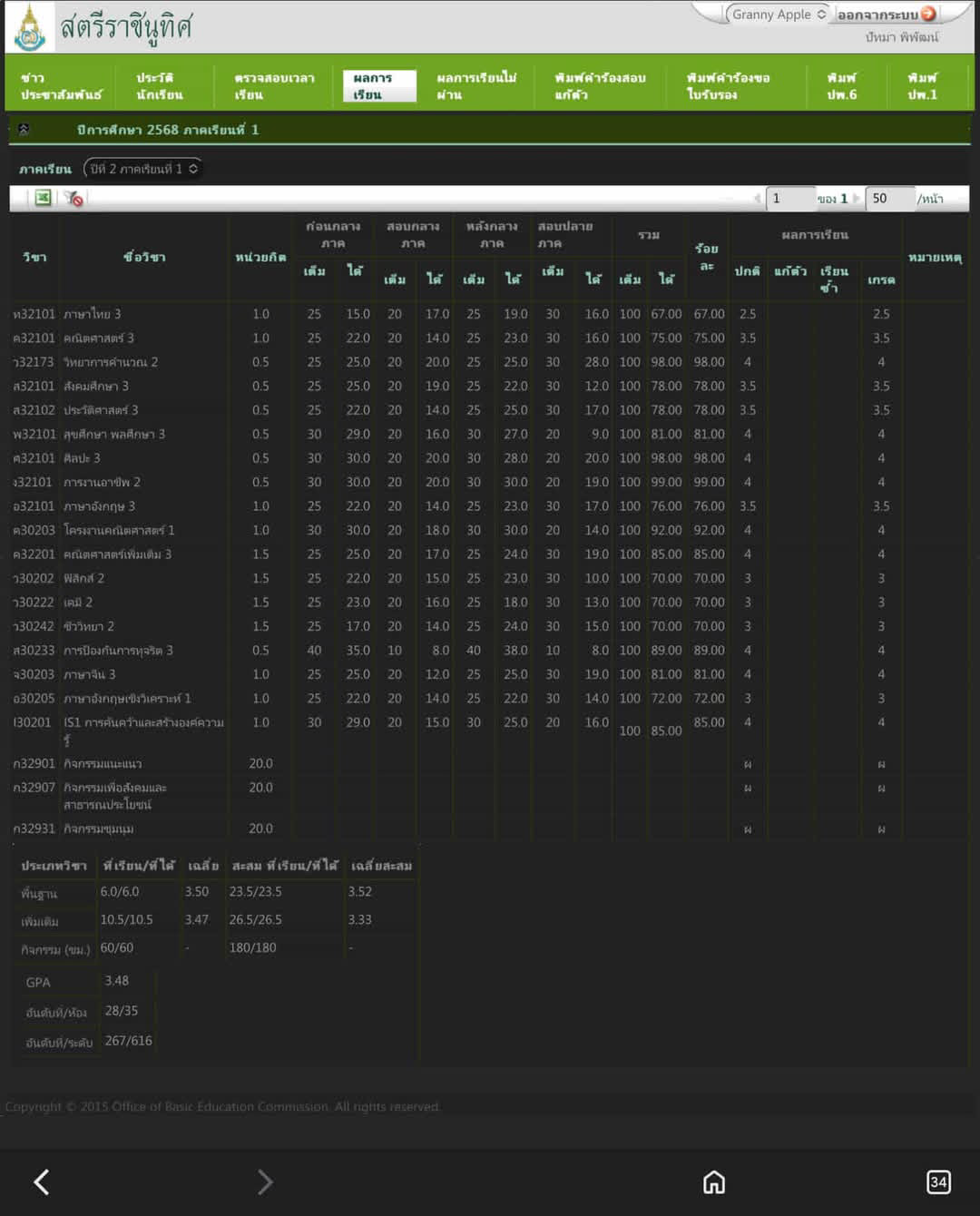Open the ภาคเรียน semester dropdown
Screen dimensions: 980x1216
[142, 169]
